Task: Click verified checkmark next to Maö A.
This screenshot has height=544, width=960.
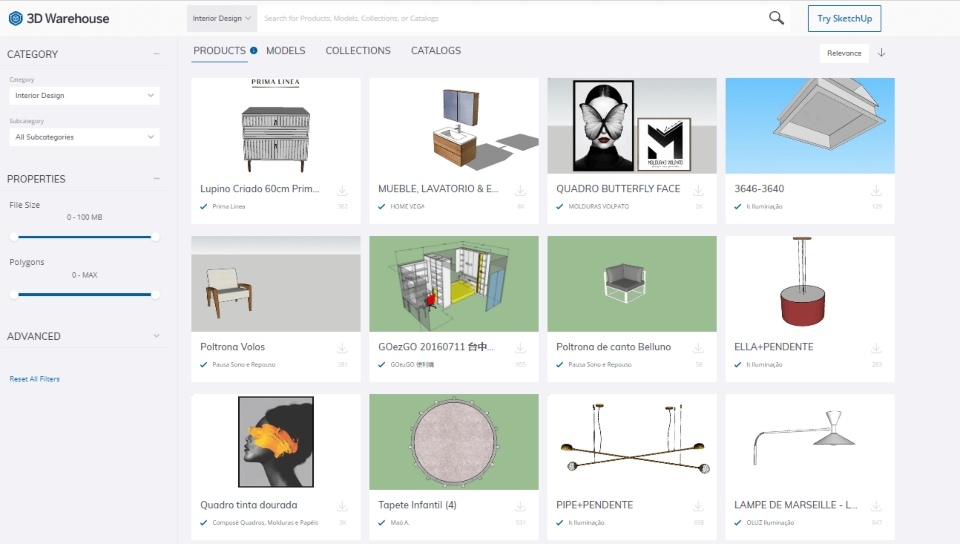Action: (x=381, y=523)
